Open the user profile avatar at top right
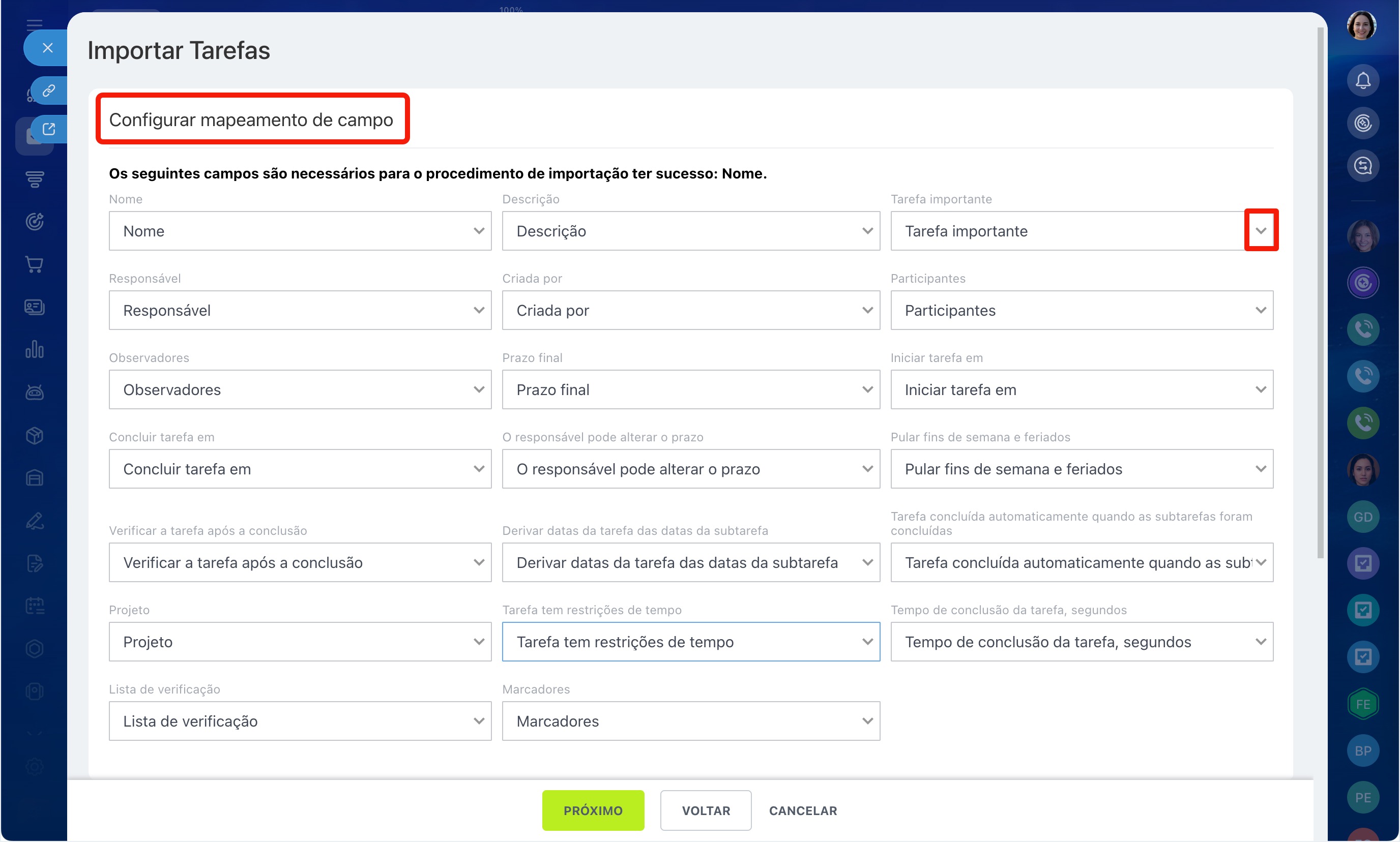This screenshot has height=842, width=1400. [x=1361, y=25]
